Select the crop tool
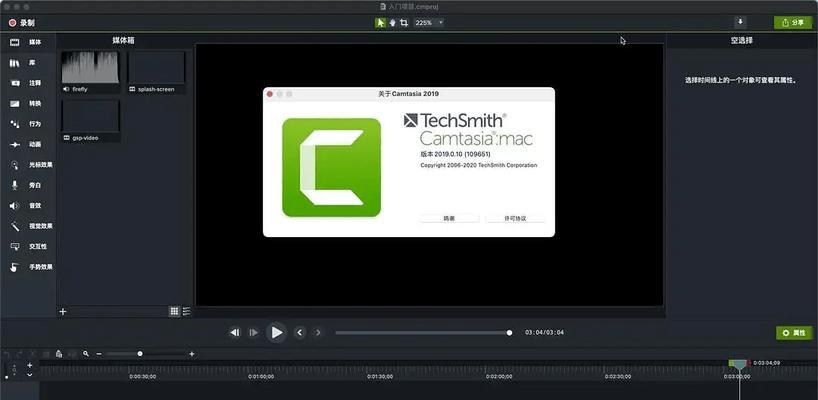Screen dimensions: 818x400 click(x=404, y=23)
